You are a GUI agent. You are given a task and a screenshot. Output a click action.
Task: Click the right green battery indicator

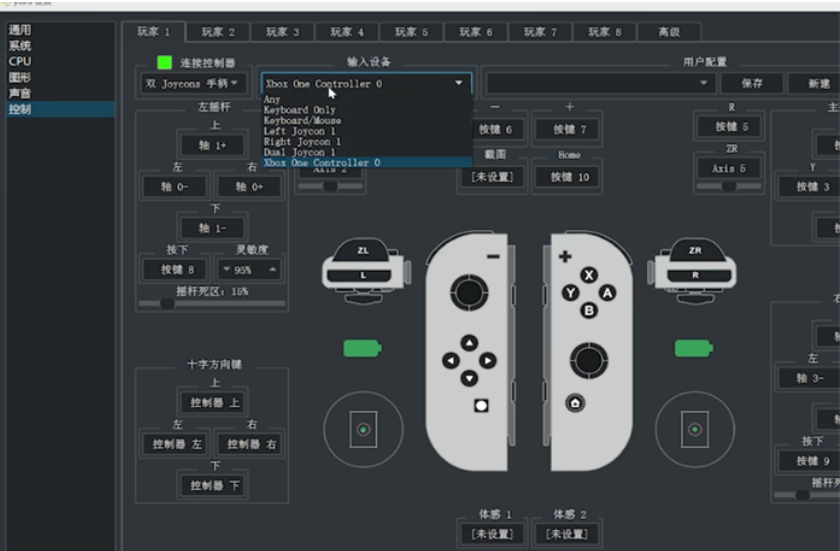point(694,348)
